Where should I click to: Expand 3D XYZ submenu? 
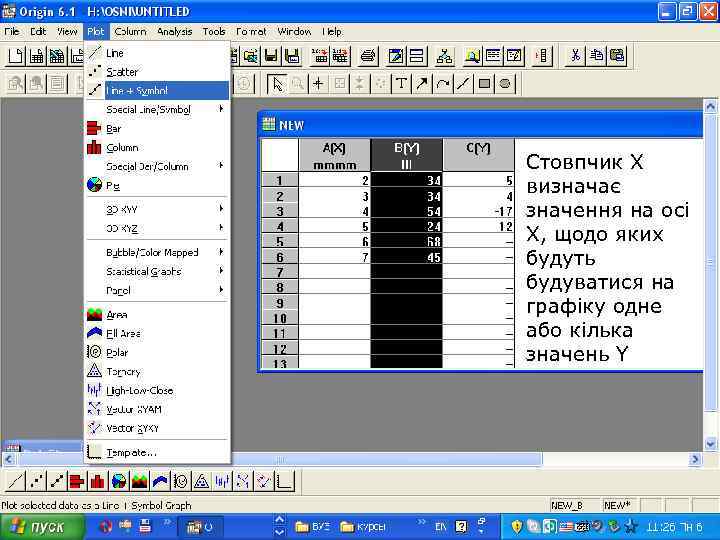click(157, 228)
